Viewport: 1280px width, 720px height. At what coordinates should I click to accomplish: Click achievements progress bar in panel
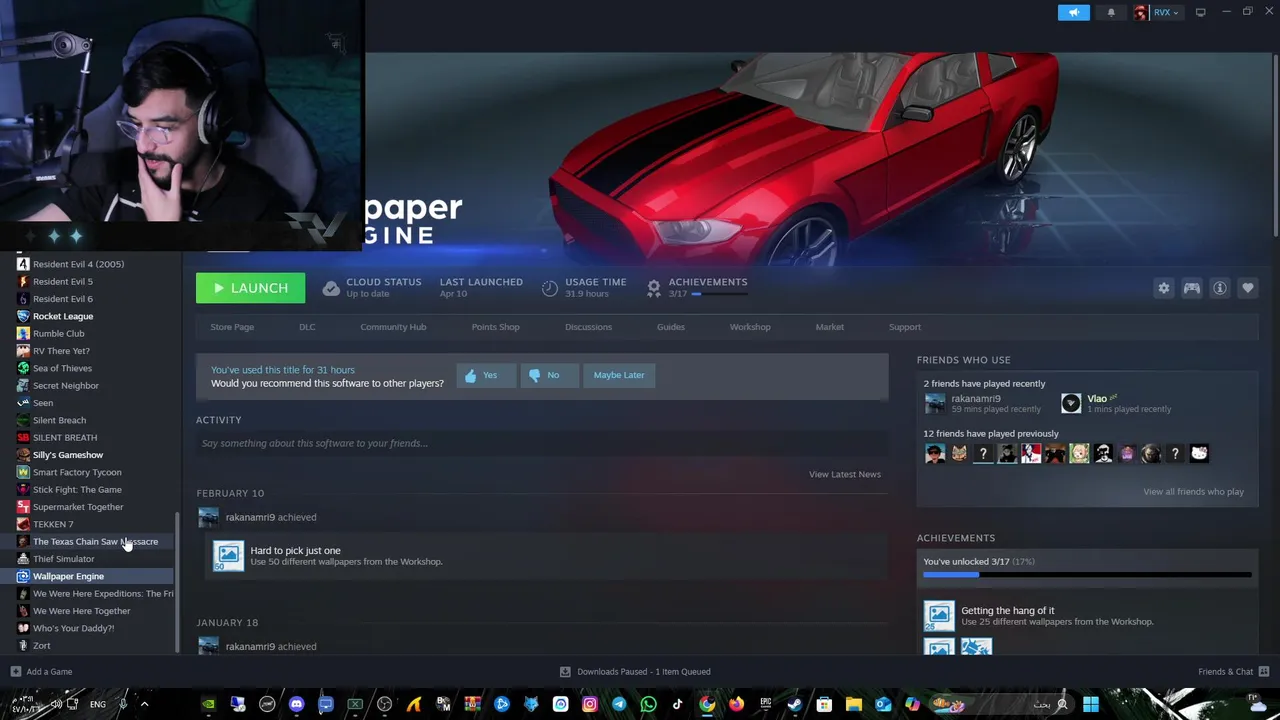[1087, 575]
